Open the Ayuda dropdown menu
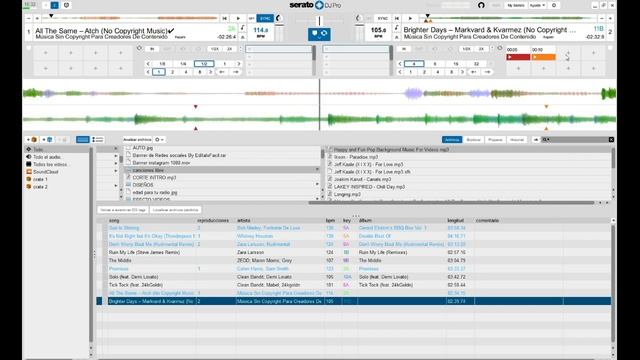This screenshot has height=360, width=640. 537,5
